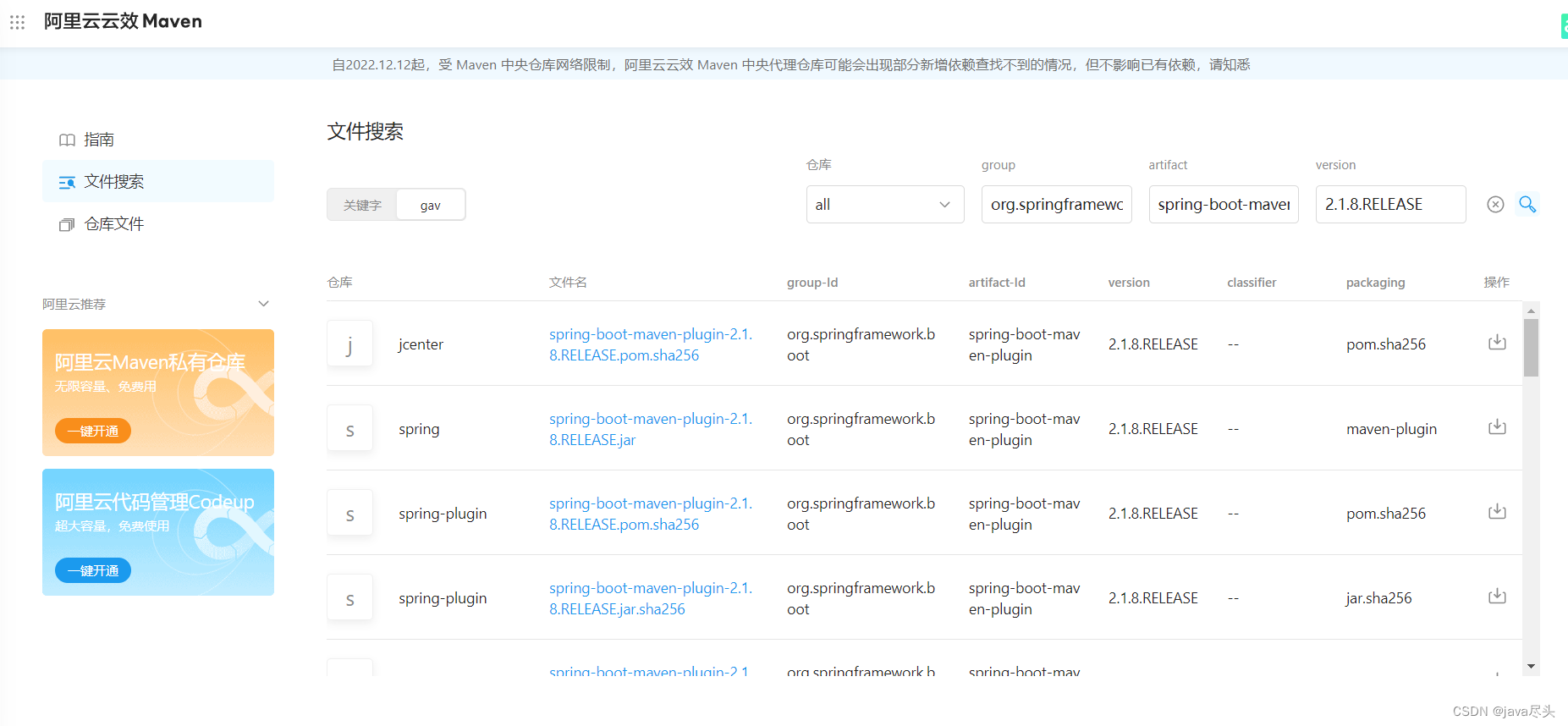This screenshot has height=726, width=1568.
Task: Download the spring-plugin pom.sha256 file
Action: tap(1497, 511)
